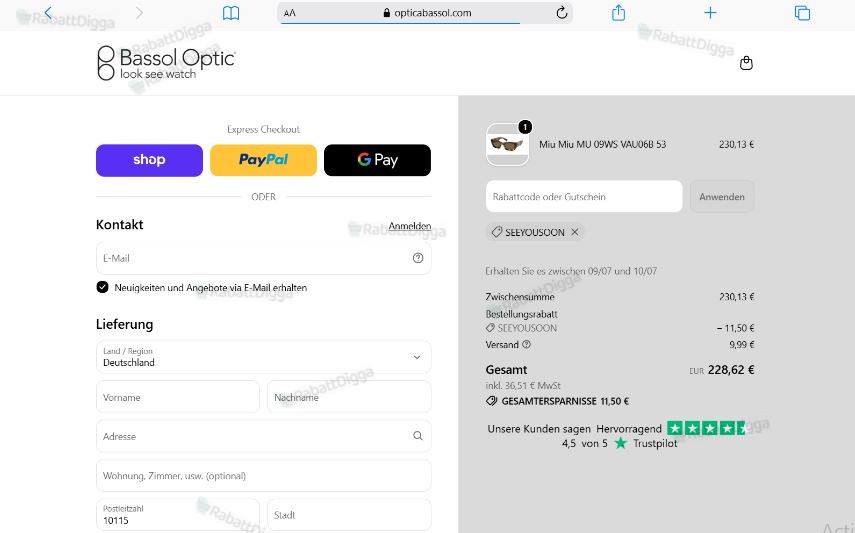
Task: Click the Express Checkout heading
Action: pos(263,129)
